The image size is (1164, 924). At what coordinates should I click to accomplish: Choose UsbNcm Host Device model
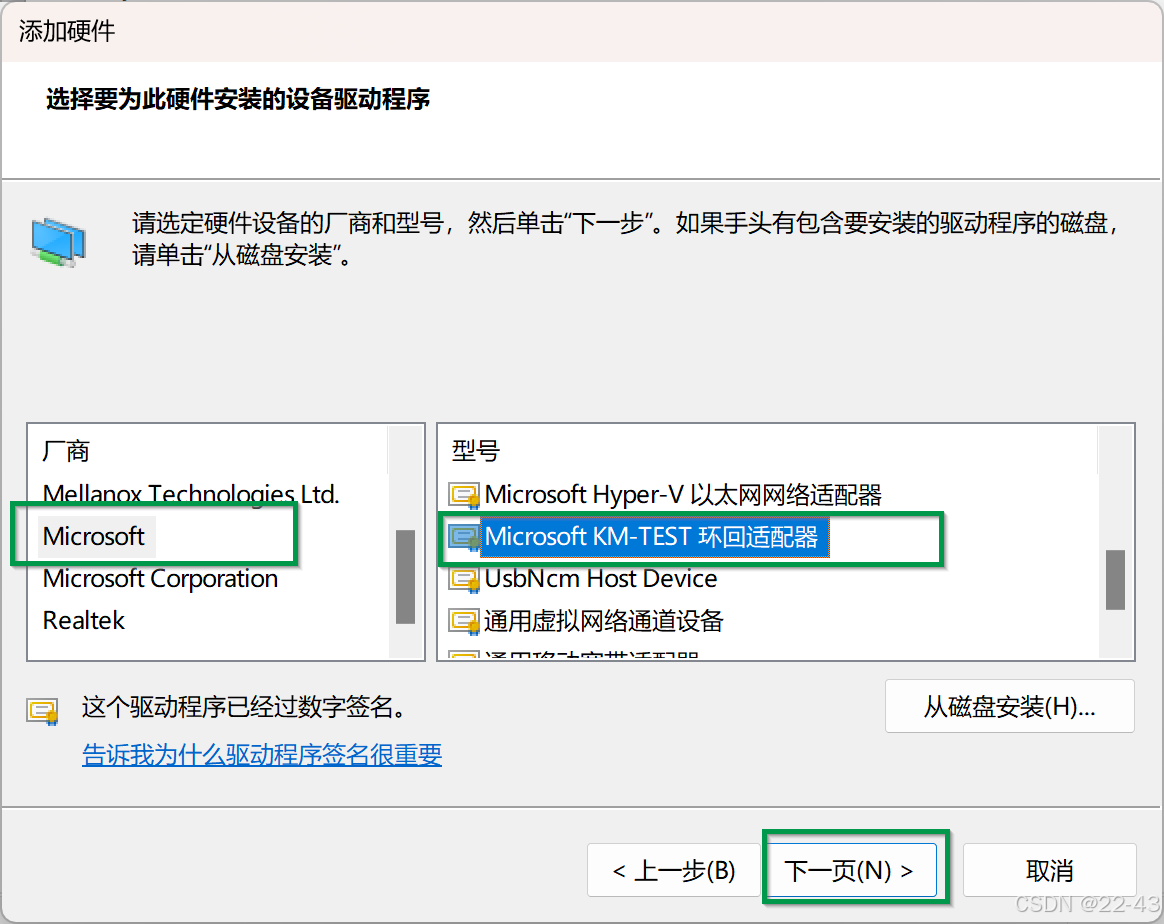pos(601,578)
